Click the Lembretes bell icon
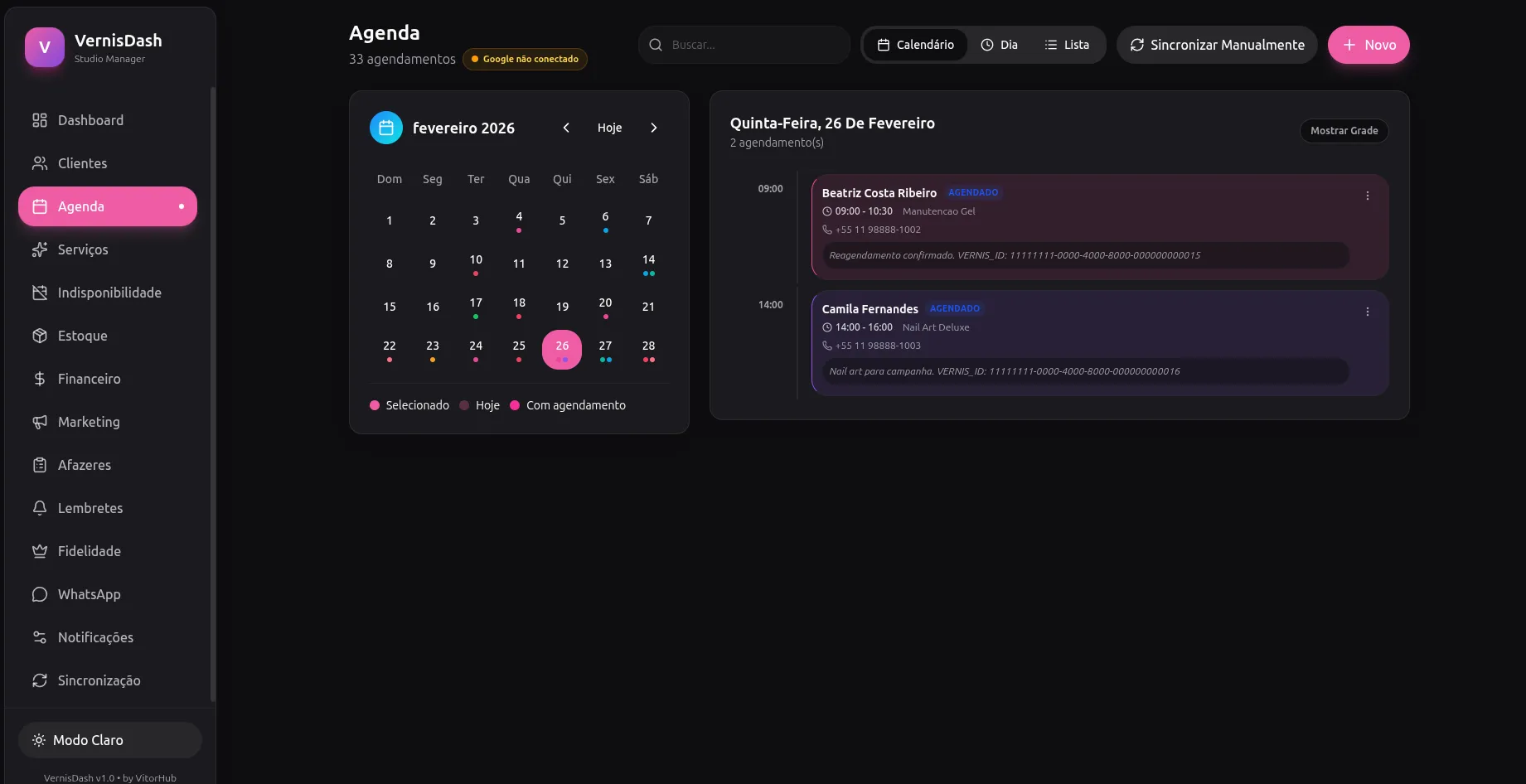The height and width of the screenshot is (784, 1526). pos(40,508)
